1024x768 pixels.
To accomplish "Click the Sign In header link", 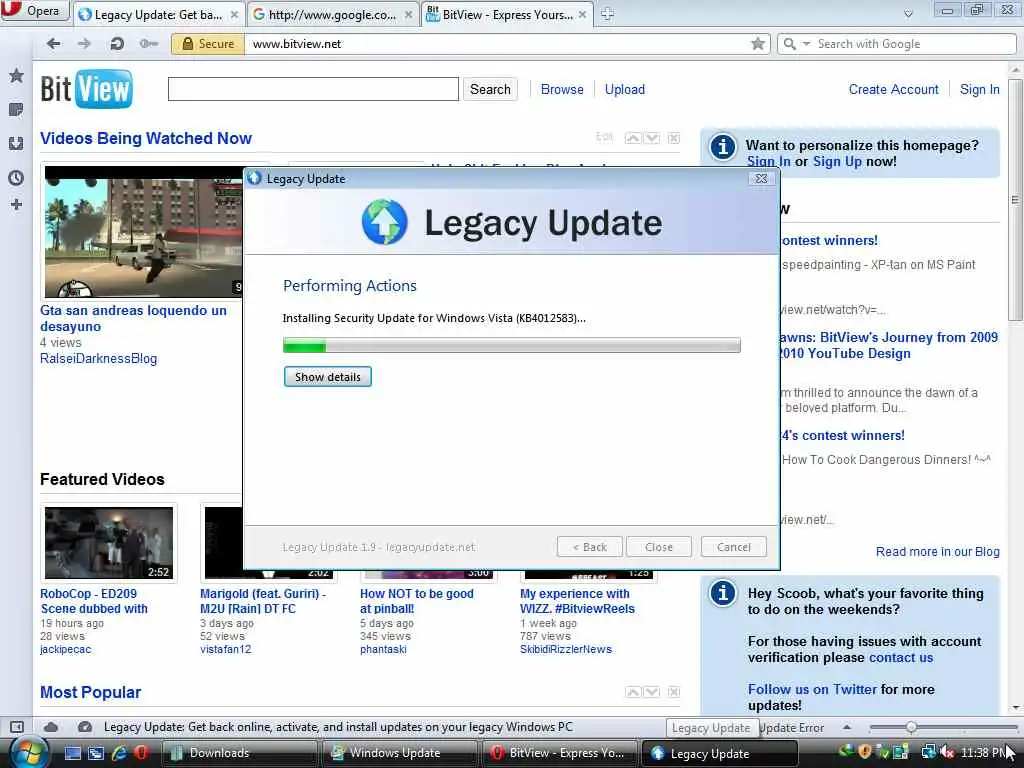I will 979,89.
